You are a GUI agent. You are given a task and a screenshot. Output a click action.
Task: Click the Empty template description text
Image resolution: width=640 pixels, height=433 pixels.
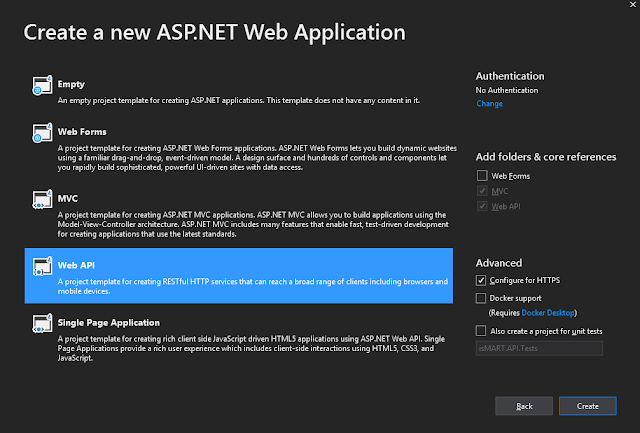[x=239, y=100]
